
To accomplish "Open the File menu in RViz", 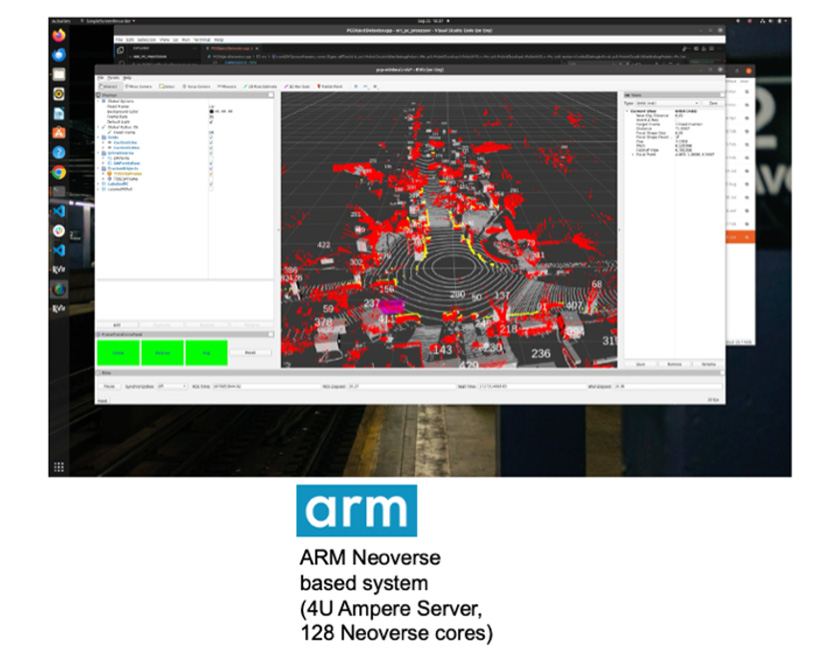I will tap(100, 77).
